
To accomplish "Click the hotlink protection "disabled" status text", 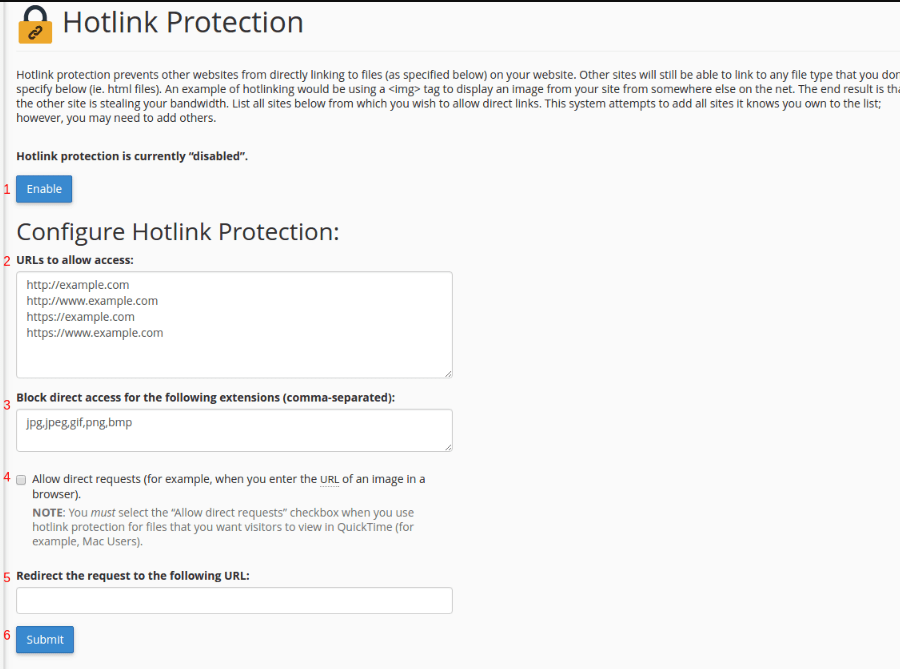I will pos(132,156).
